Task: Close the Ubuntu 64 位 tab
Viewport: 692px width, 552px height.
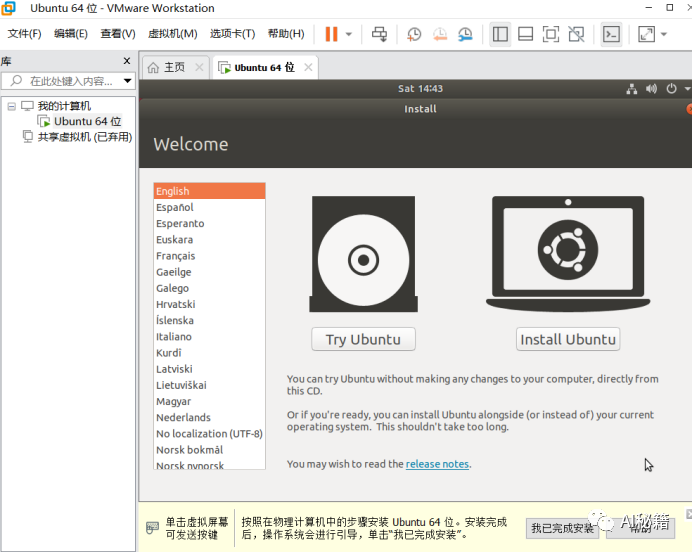Action: (x=308, y=68)
